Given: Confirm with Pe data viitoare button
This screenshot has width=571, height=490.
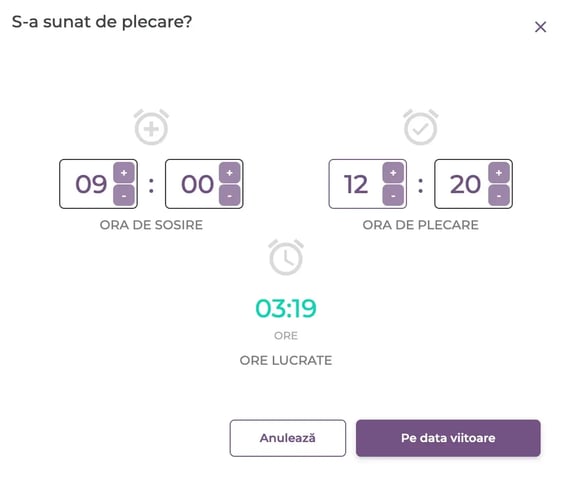Looking at the screenshot, I should coord(448,438).
